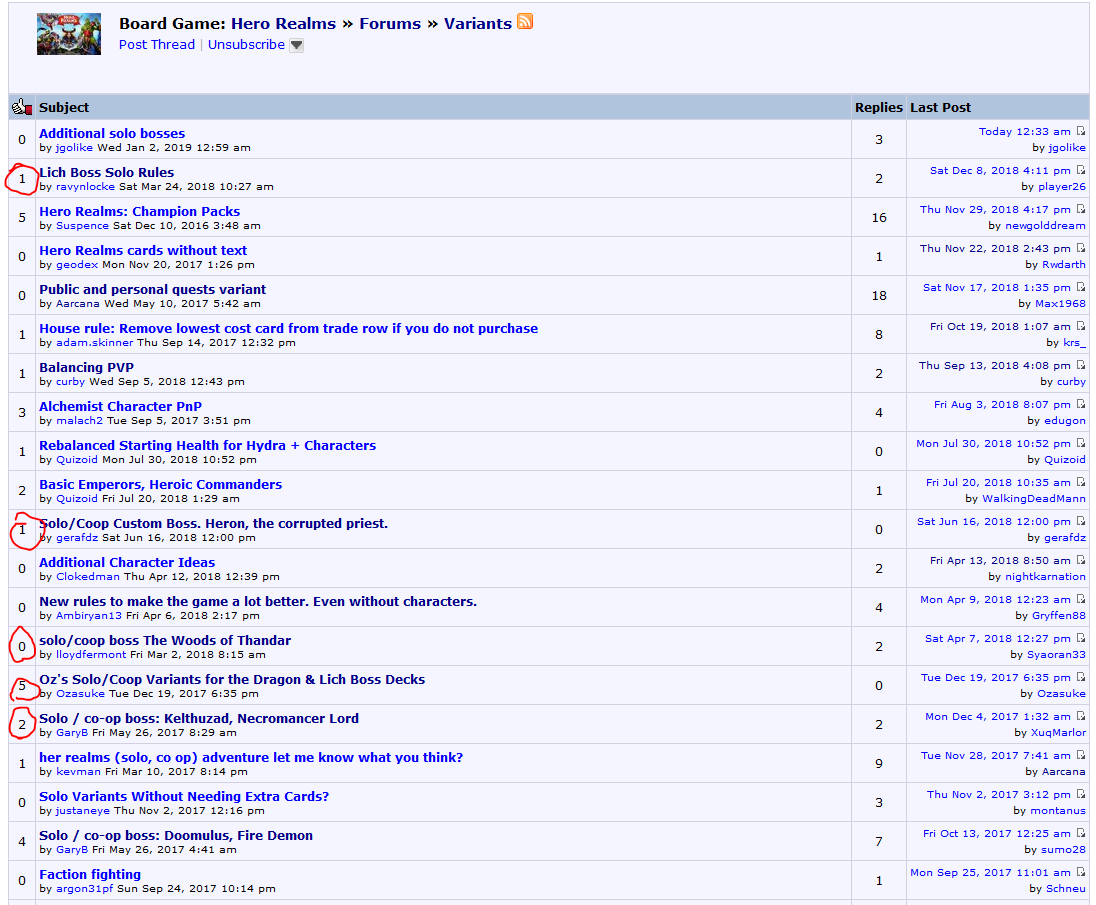The height and width of the screenshot is (905, 1096).
Task: Go to last post icon for Lich Boss Solo Rules
Action: [x=1081, y=171]
